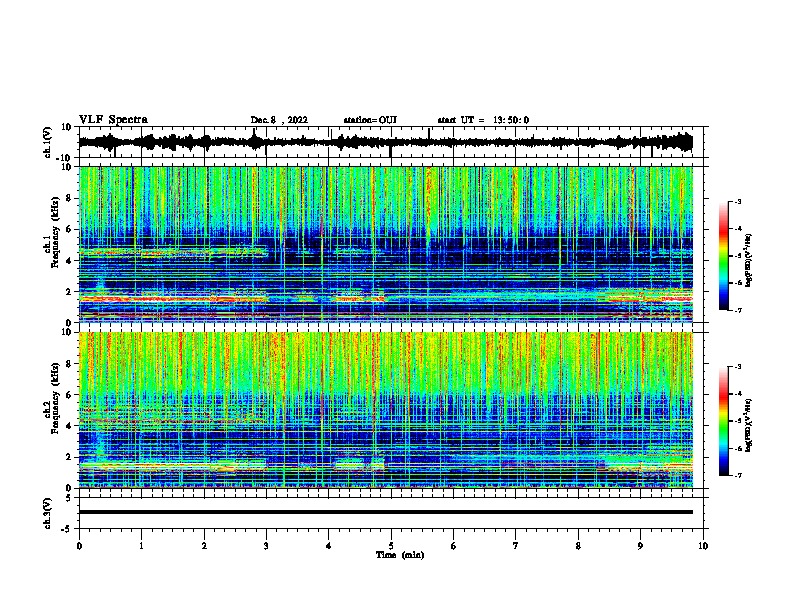The image size is (792, 612).
Task: Click the time axis tick label '5'
Action: pos(391,546)
